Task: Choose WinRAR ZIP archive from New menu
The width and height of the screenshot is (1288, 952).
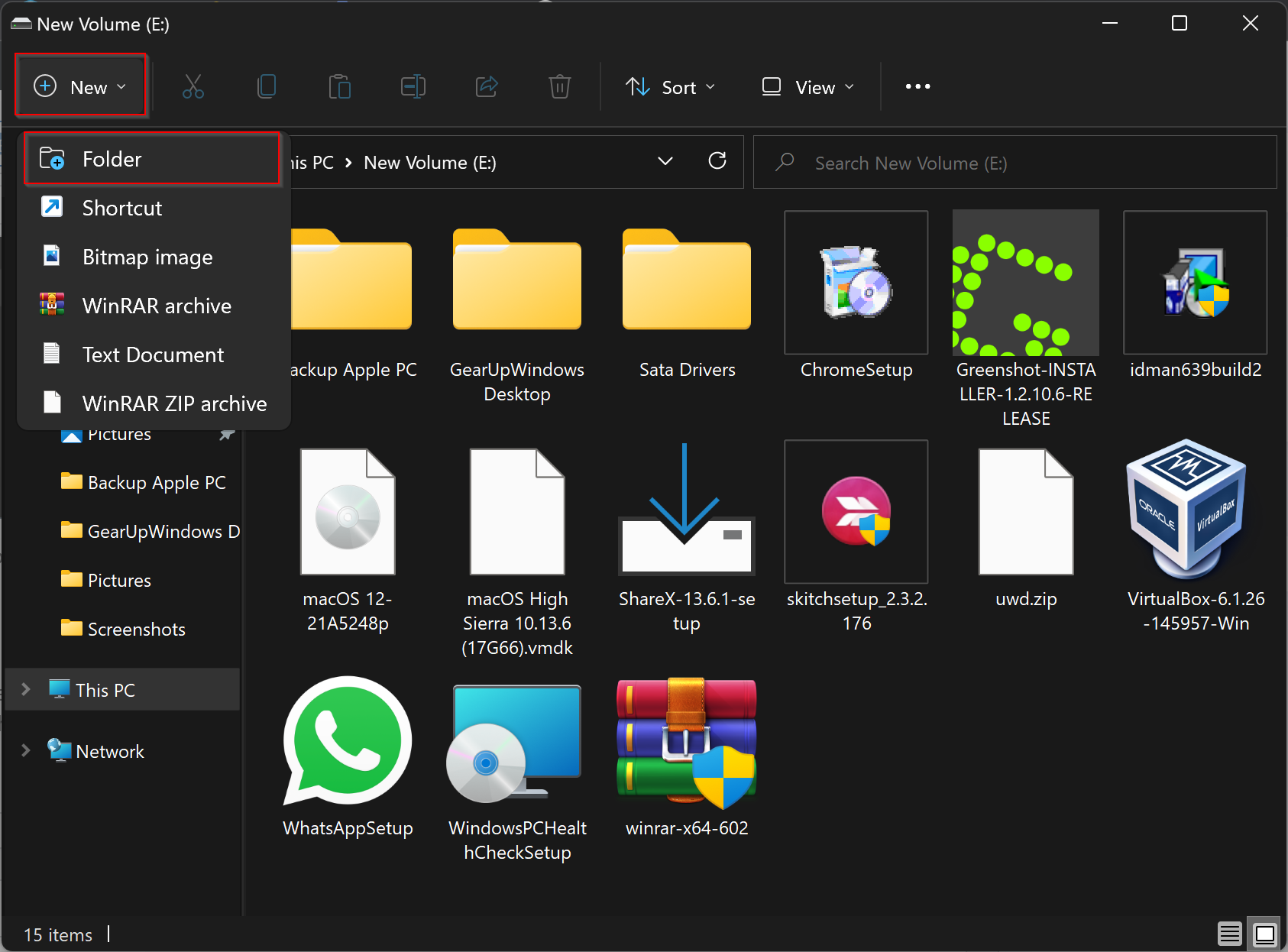Action: (x=153, y=403)
